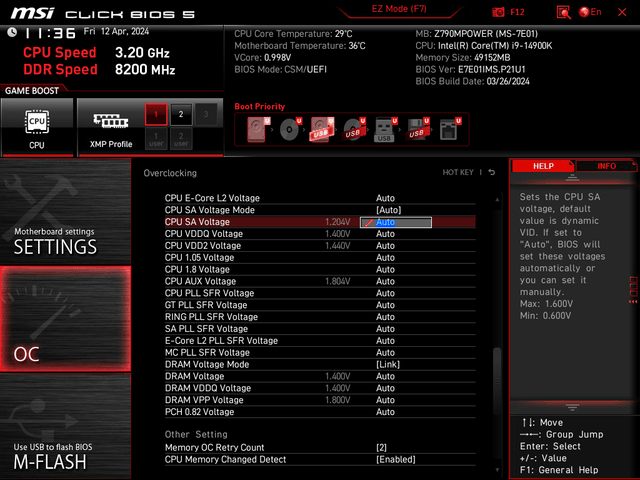The height and width of the screenshot is (480, 640).
Task: Click the PCH 0.82 Voltage row
Action: (x=320, y=412)
